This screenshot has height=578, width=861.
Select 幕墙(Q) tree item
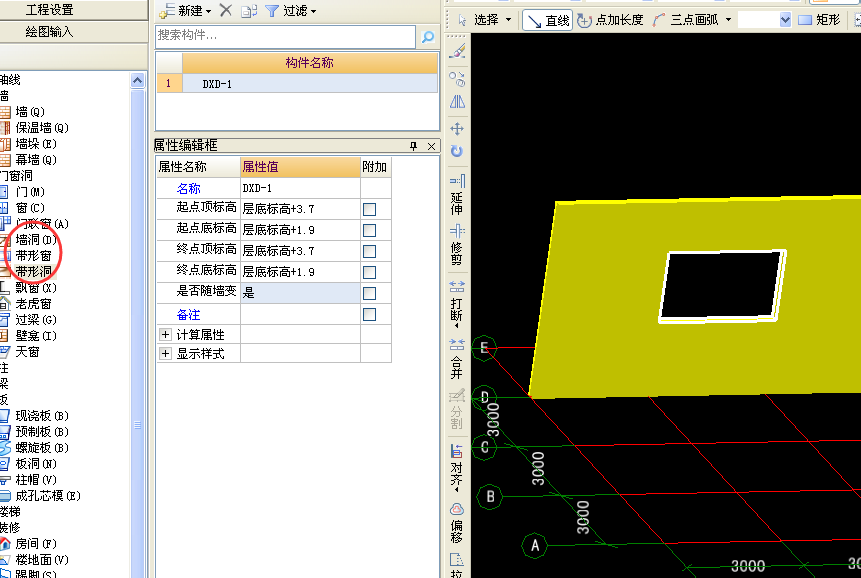36,160
